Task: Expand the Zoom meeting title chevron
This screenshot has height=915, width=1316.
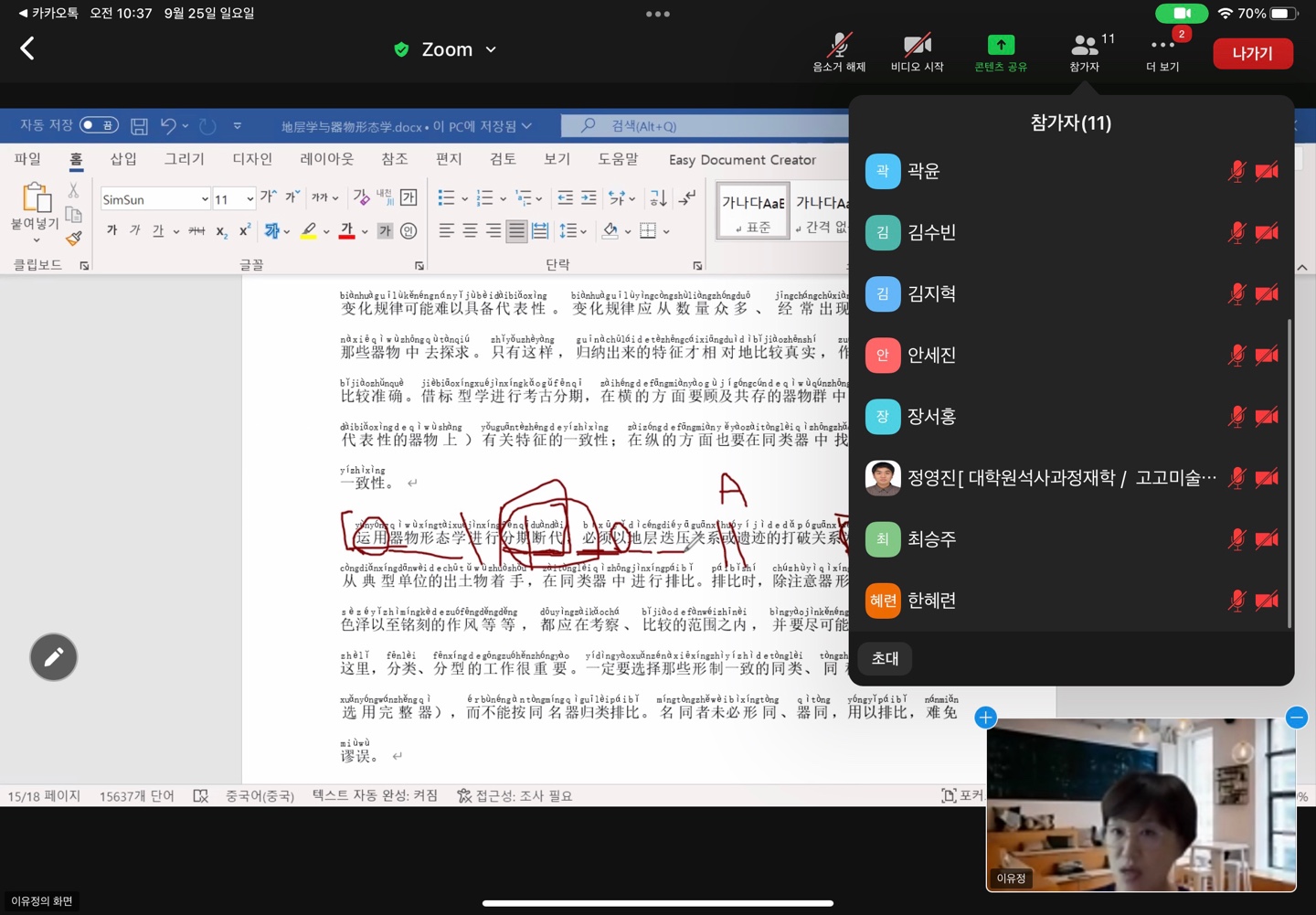Action: pos(491,49)
